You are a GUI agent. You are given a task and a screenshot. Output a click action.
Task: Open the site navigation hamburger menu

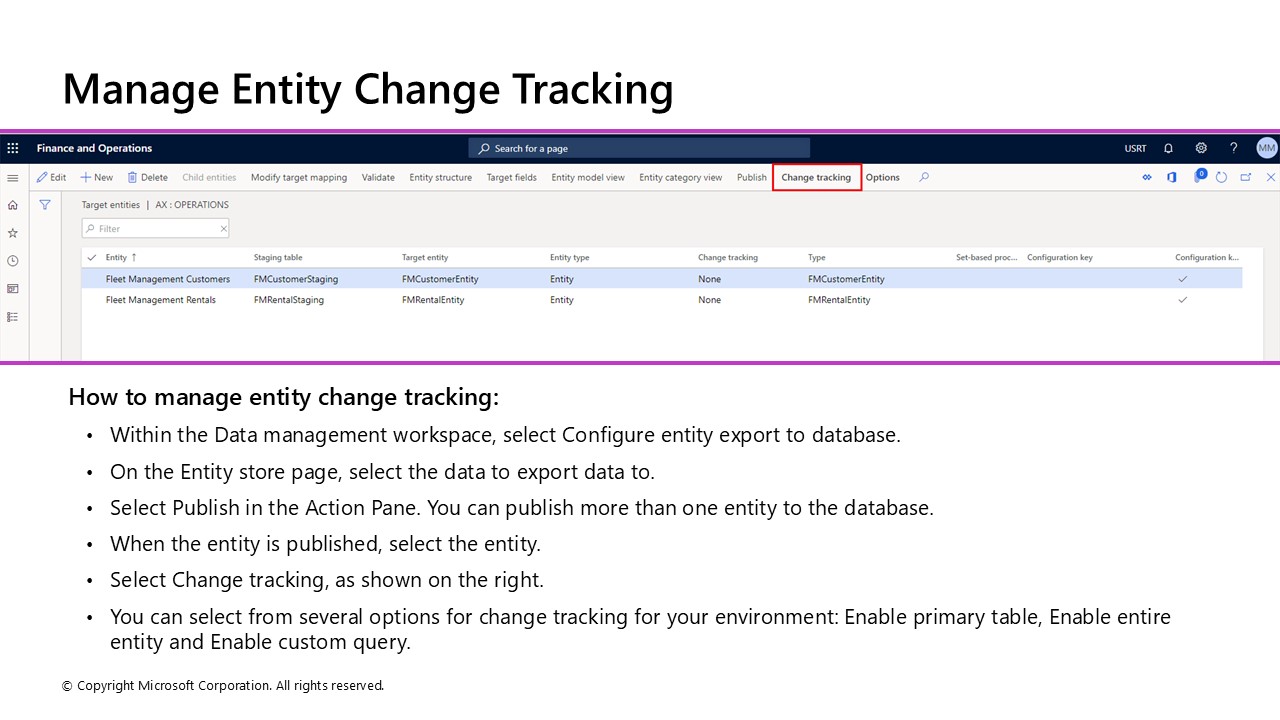pos(13,178)
